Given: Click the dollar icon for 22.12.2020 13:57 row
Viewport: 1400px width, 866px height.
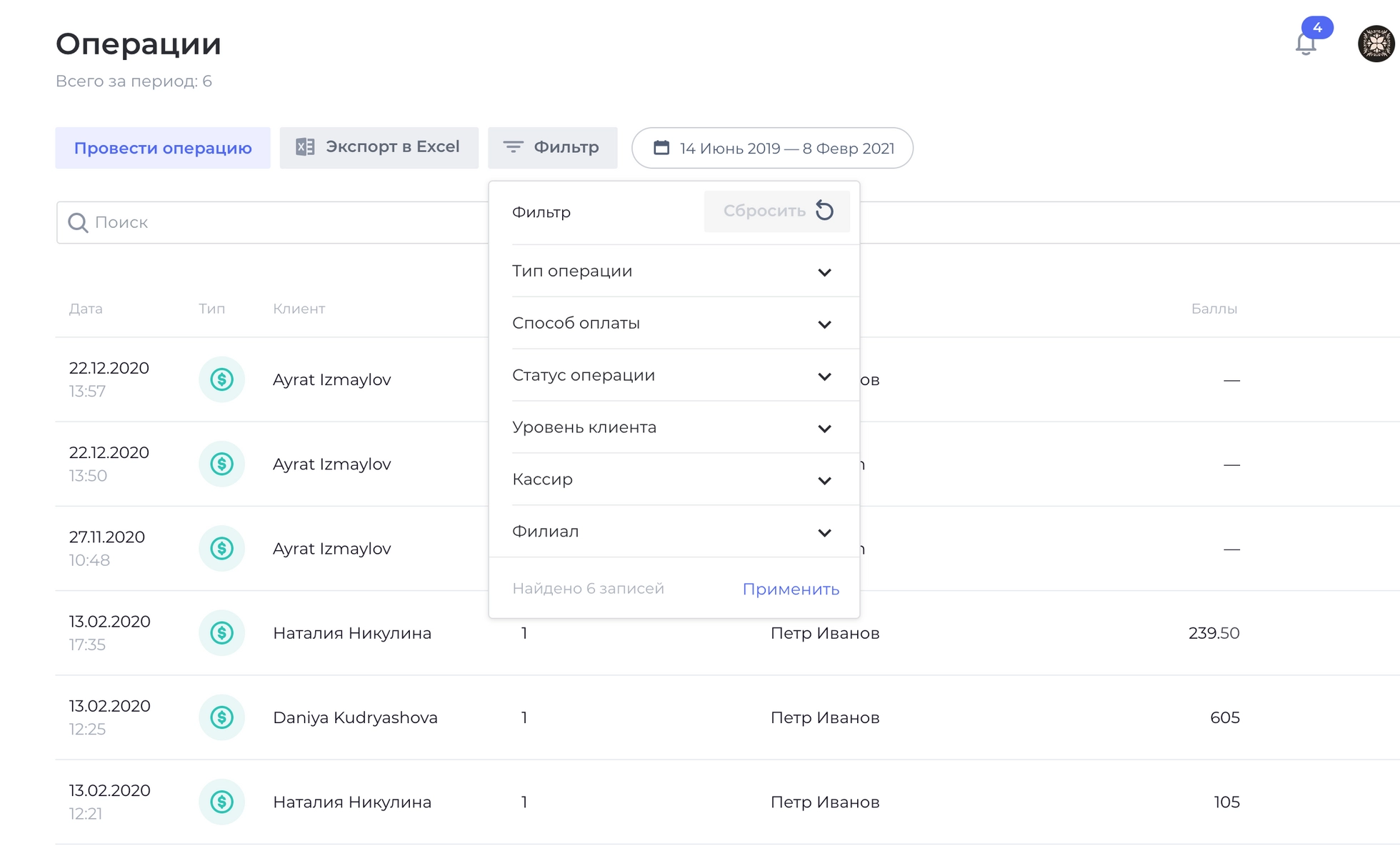Looking at the screenshot, I should 221,379.
